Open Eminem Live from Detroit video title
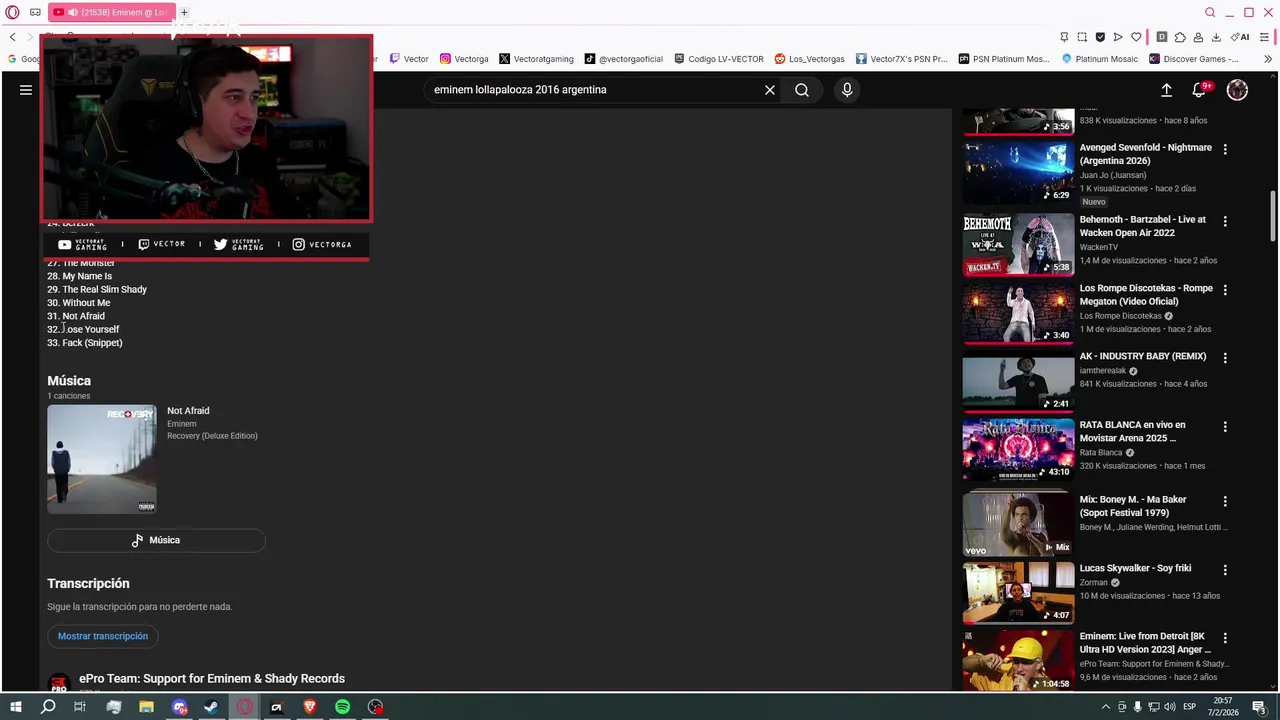The width and height of the screenshot is (1280, 720). coord(1145,643)
